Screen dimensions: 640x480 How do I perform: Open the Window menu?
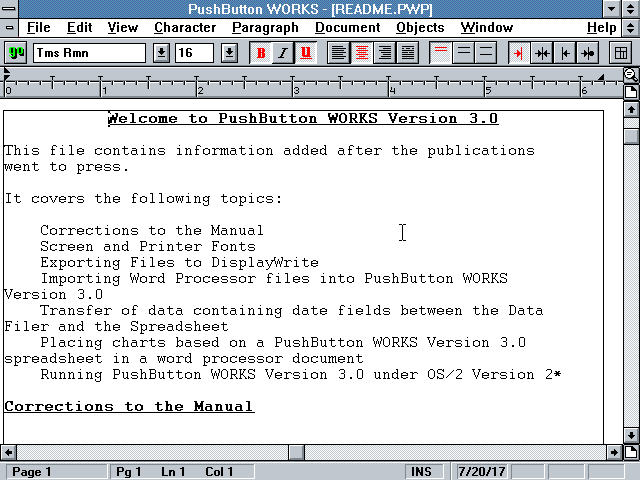click(x=487, y=27)
